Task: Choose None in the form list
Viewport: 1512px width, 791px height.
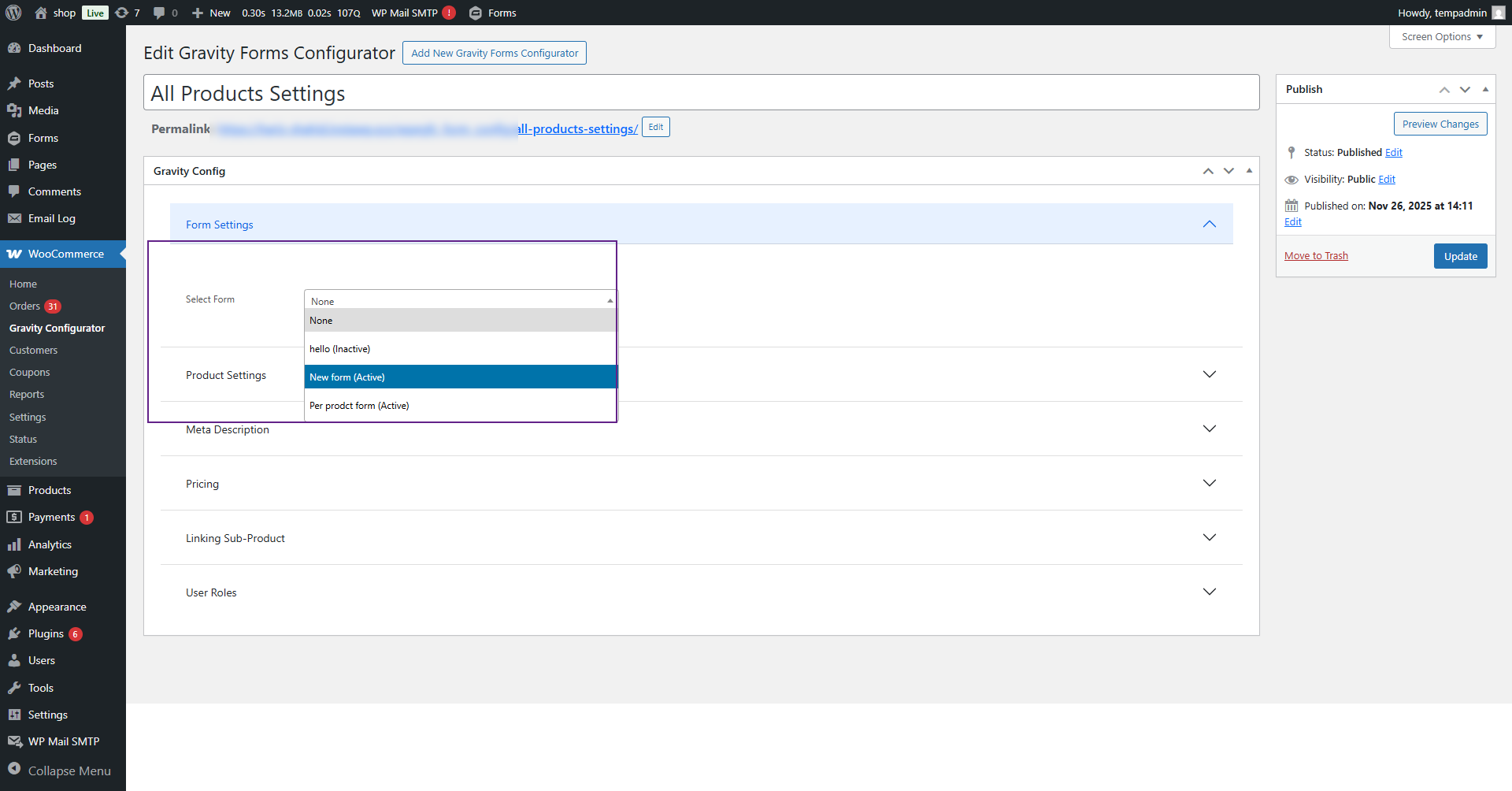Action: point(460,321)
